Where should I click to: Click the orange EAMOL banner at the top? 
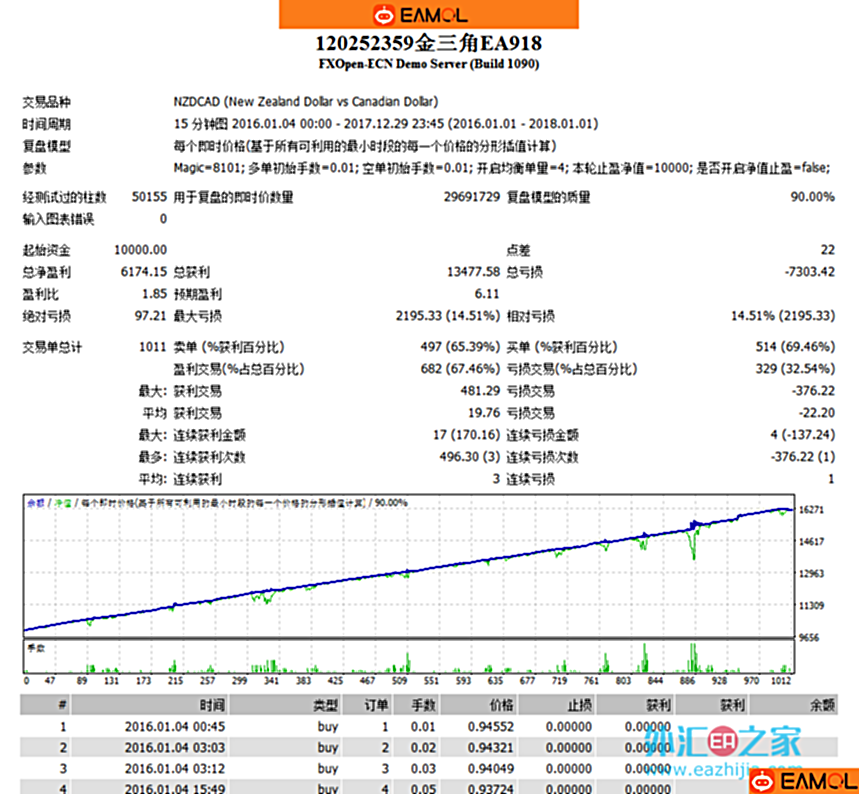(x=428, y=15)
